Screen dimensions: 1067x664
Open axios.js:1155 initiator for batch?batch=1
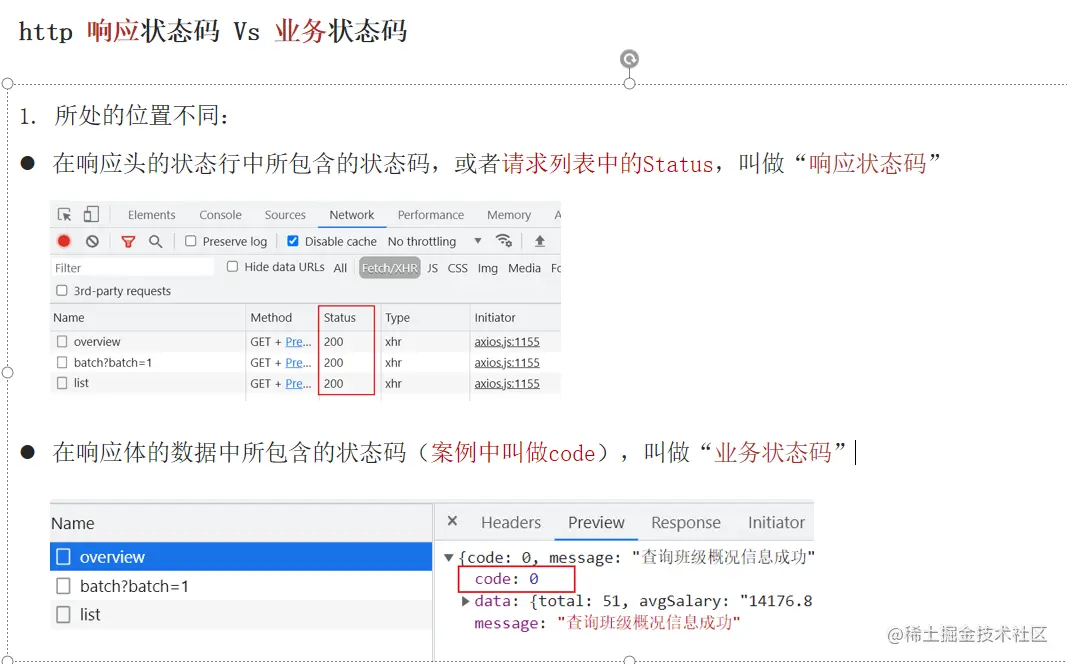tap(507, 363)
